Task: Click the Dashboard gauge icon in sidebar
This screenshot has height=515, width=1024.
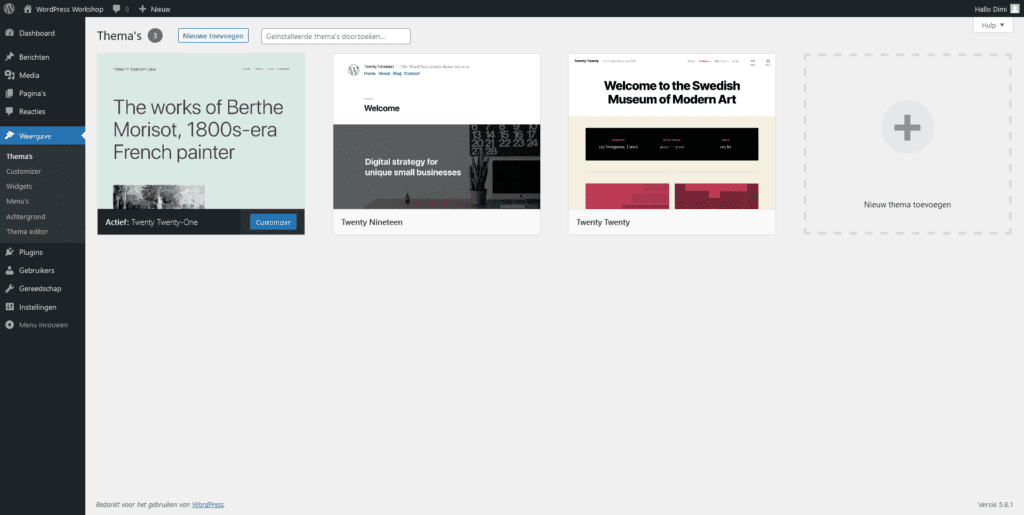Action: click(10, 33)
